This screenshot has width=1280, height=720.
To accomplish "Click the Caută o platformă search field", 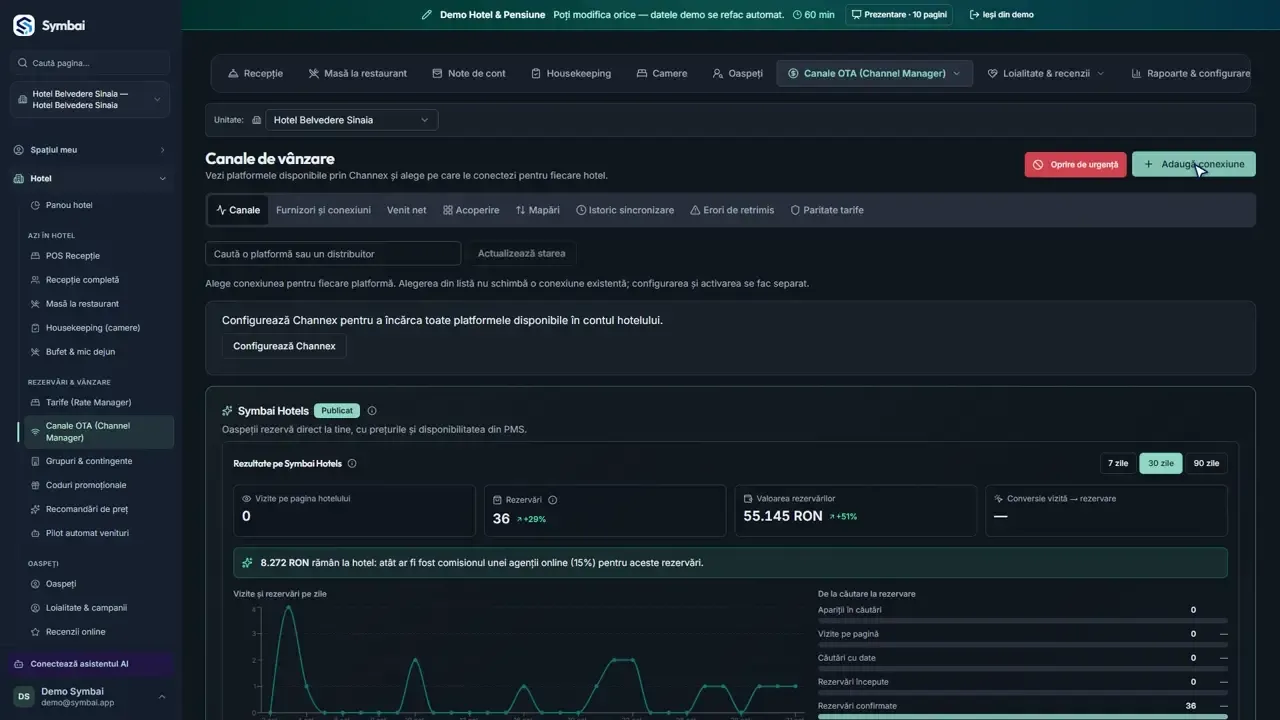I will coord(333,253).
